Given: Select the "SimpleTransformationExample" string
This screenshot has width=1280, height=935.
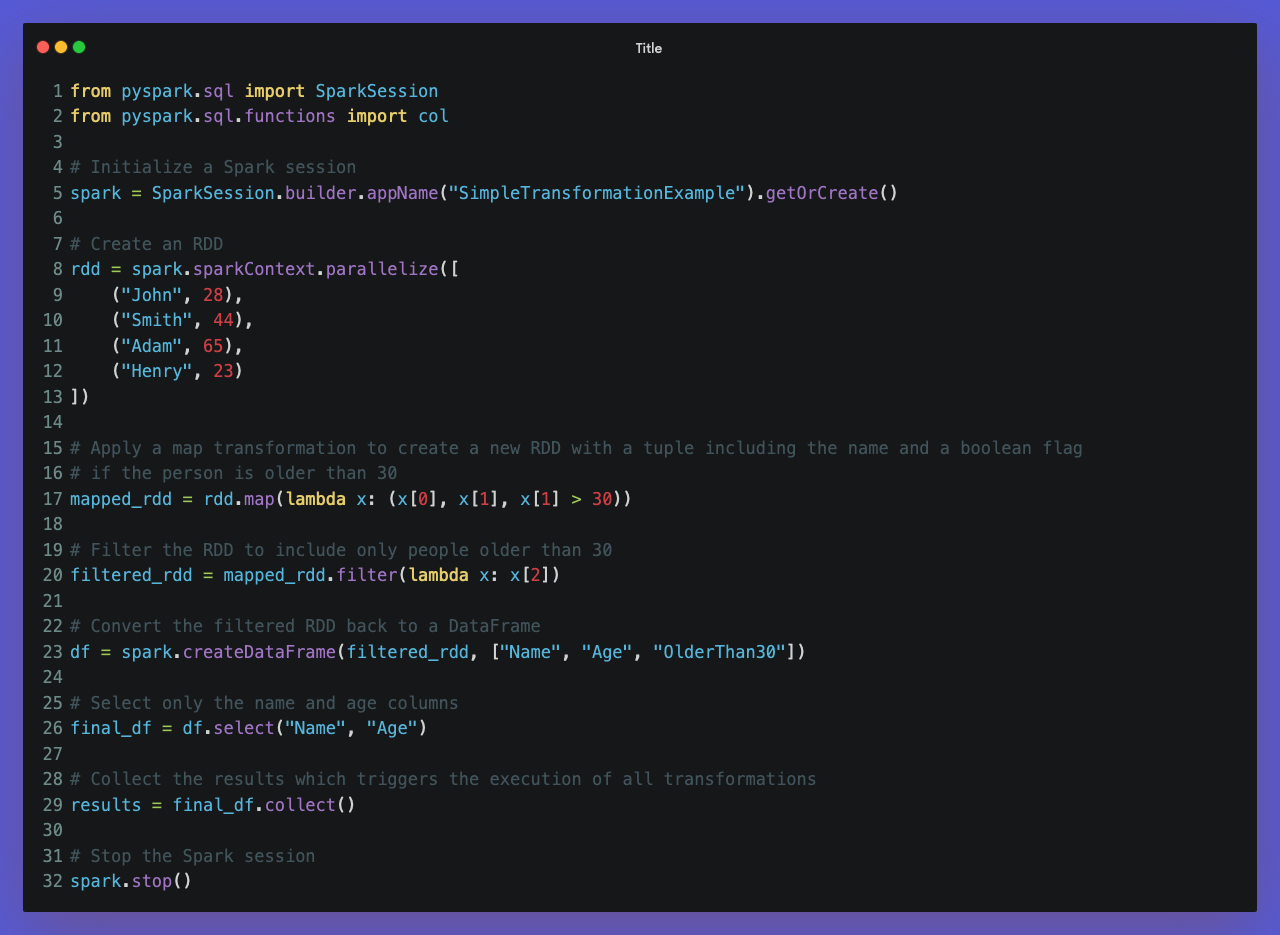Looking at the screenshot, I should pos(597,193).
